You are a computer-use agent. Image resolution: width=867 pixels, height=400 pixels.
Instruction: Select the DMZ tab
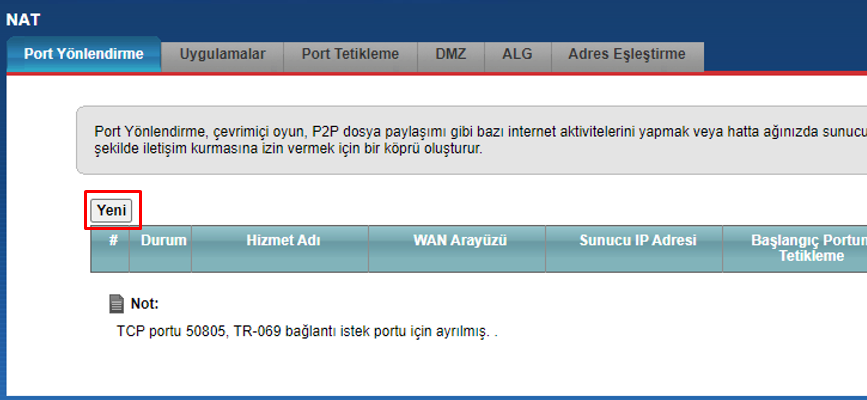451,55
